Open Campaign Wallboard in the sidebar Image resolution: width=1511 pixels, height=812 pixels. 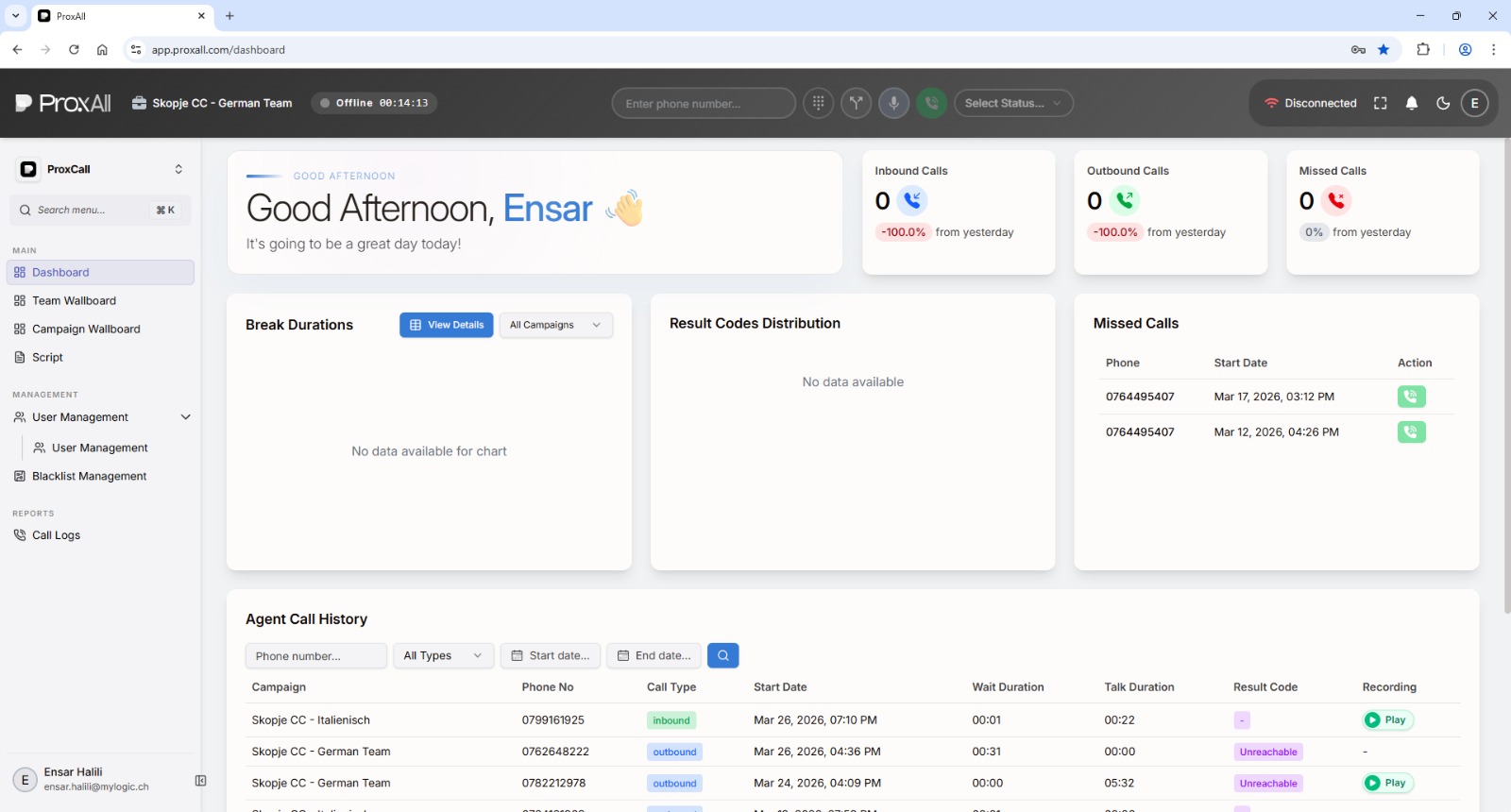click(x=100, y=329)
